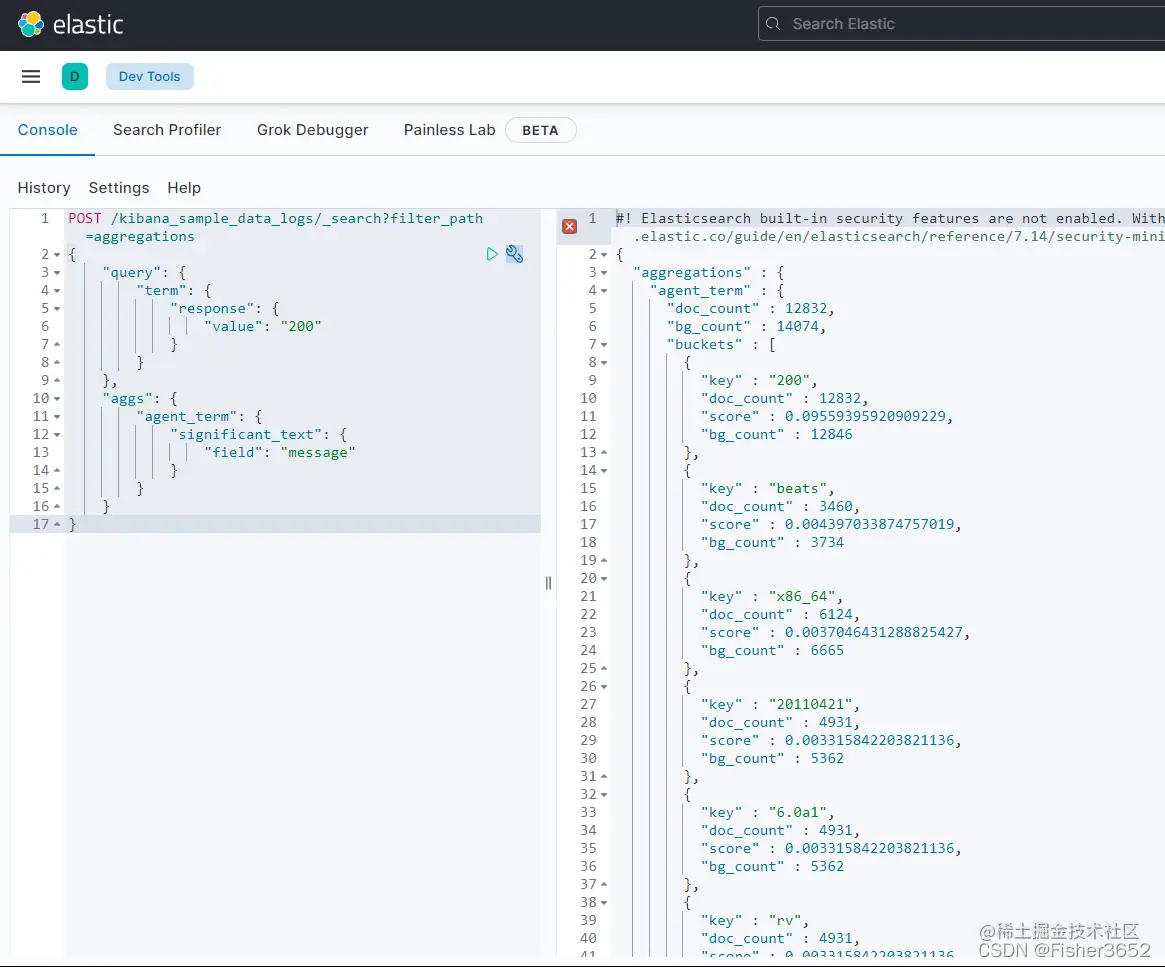
Task: Switch to the Console tab
Action: click(48, 130)
